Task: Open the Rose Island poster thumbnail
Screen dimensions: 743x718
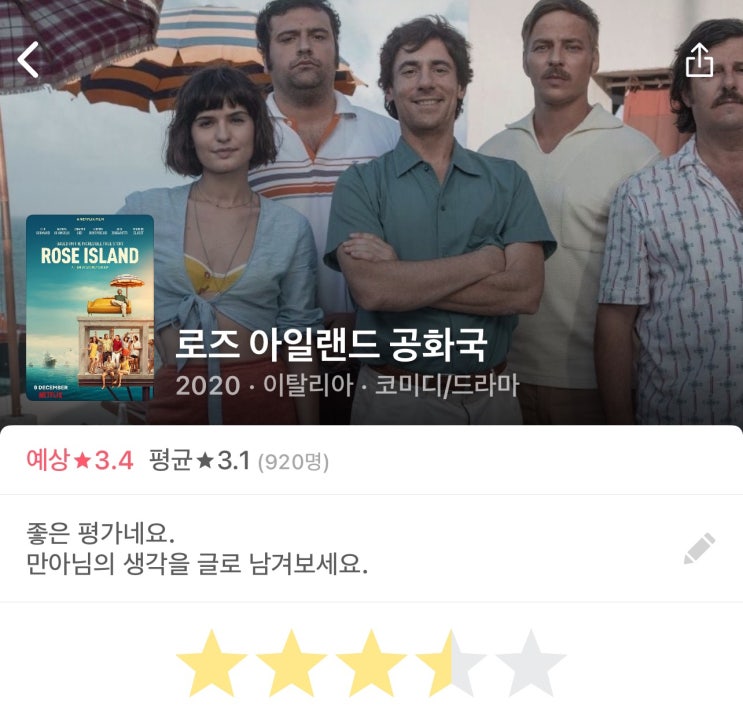Action: [x=90, y=308]
